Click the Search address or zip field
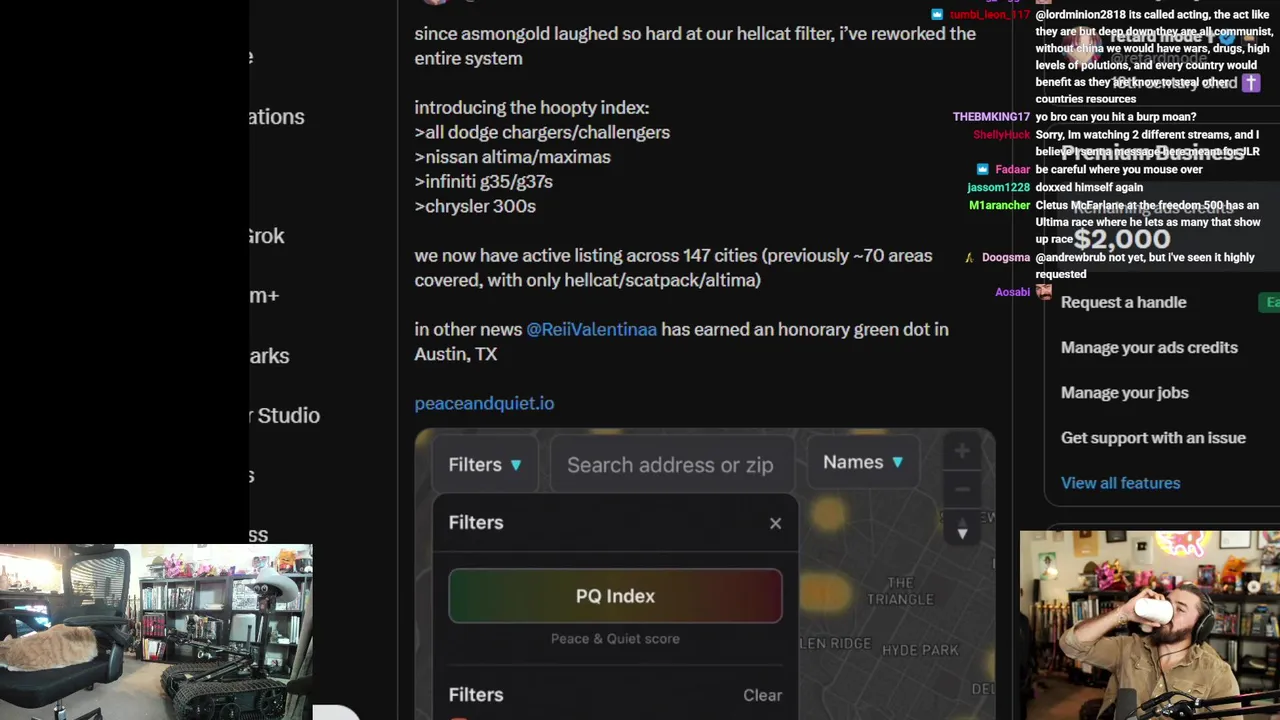Viewport: 1280px width, 720px height. 670,465
